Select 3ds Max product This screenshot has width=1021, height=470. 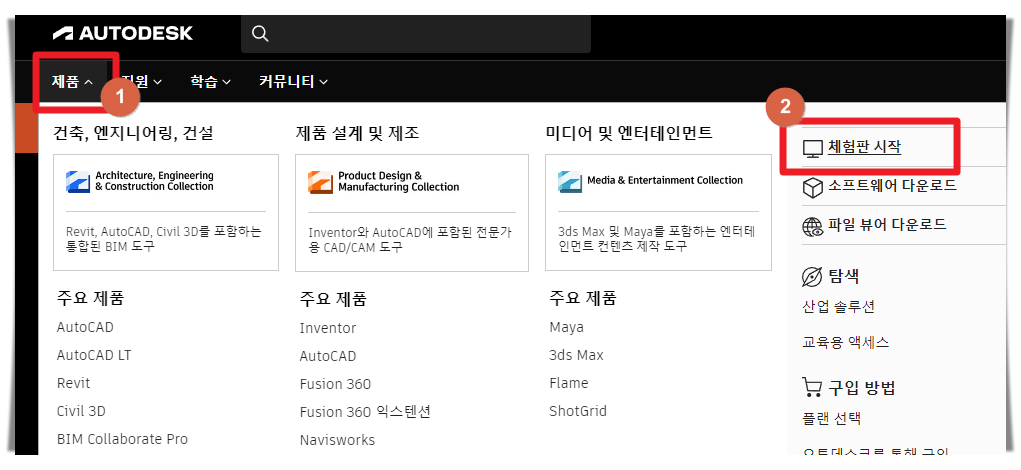(576, 355)
